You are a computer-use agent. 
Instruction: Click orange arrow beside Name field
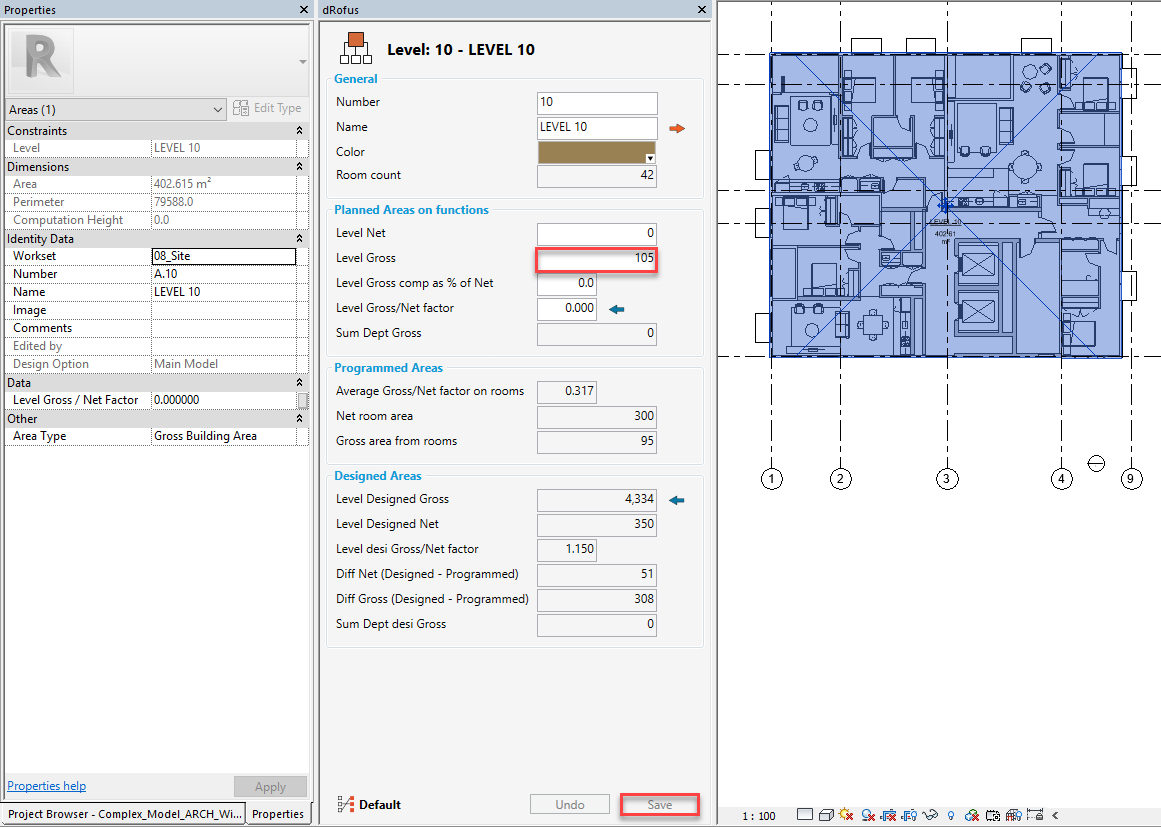tap(677, 128)
